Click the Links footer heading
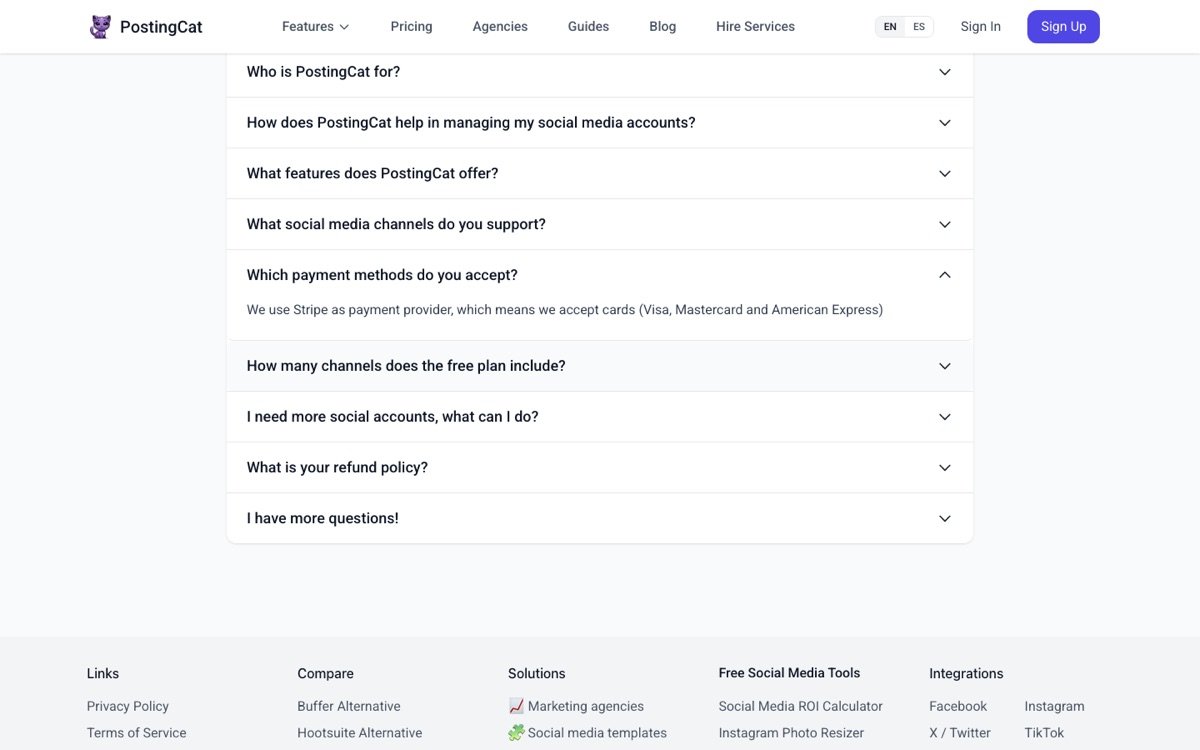 coord(103,674)
